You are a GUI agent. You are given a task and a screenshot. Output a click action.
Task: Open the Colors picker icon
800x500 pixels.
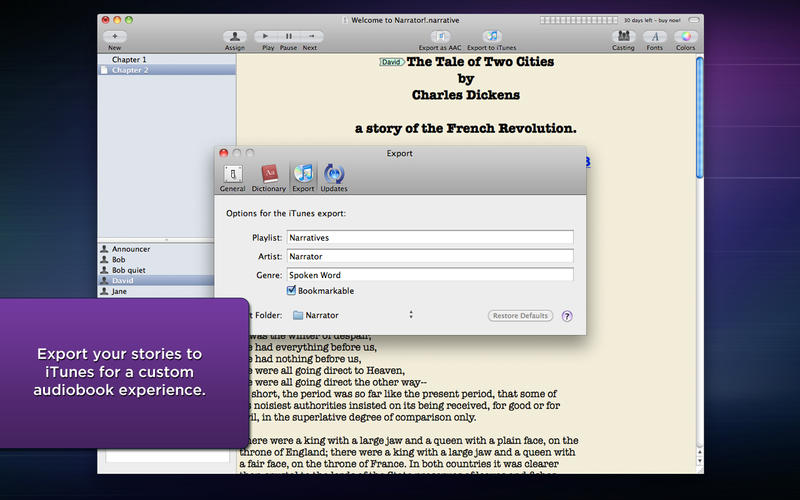pyautogui.click(x=686, y=36)
